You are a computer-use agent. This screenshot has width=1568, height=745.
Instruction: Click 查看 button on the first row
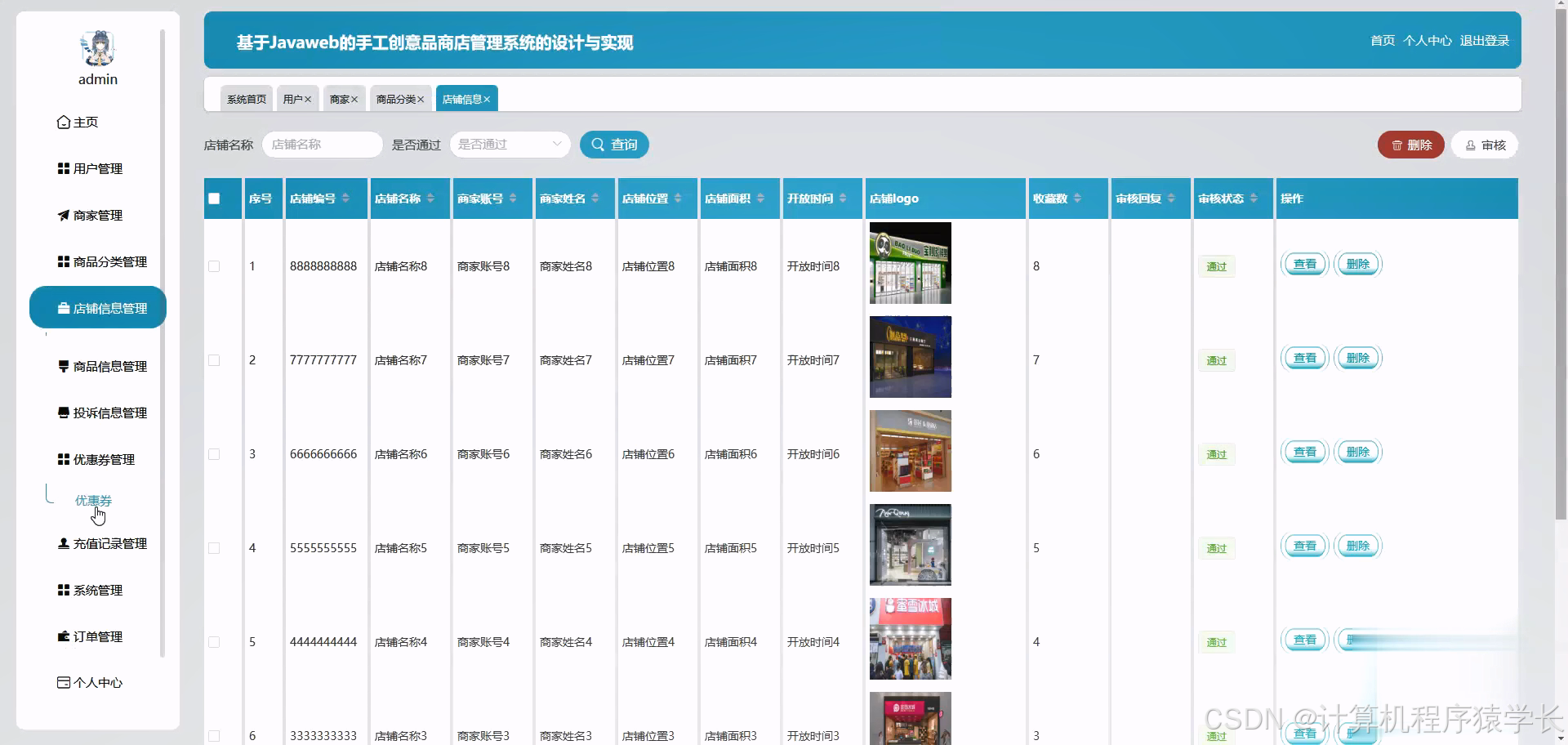[x=1304, y=263]
